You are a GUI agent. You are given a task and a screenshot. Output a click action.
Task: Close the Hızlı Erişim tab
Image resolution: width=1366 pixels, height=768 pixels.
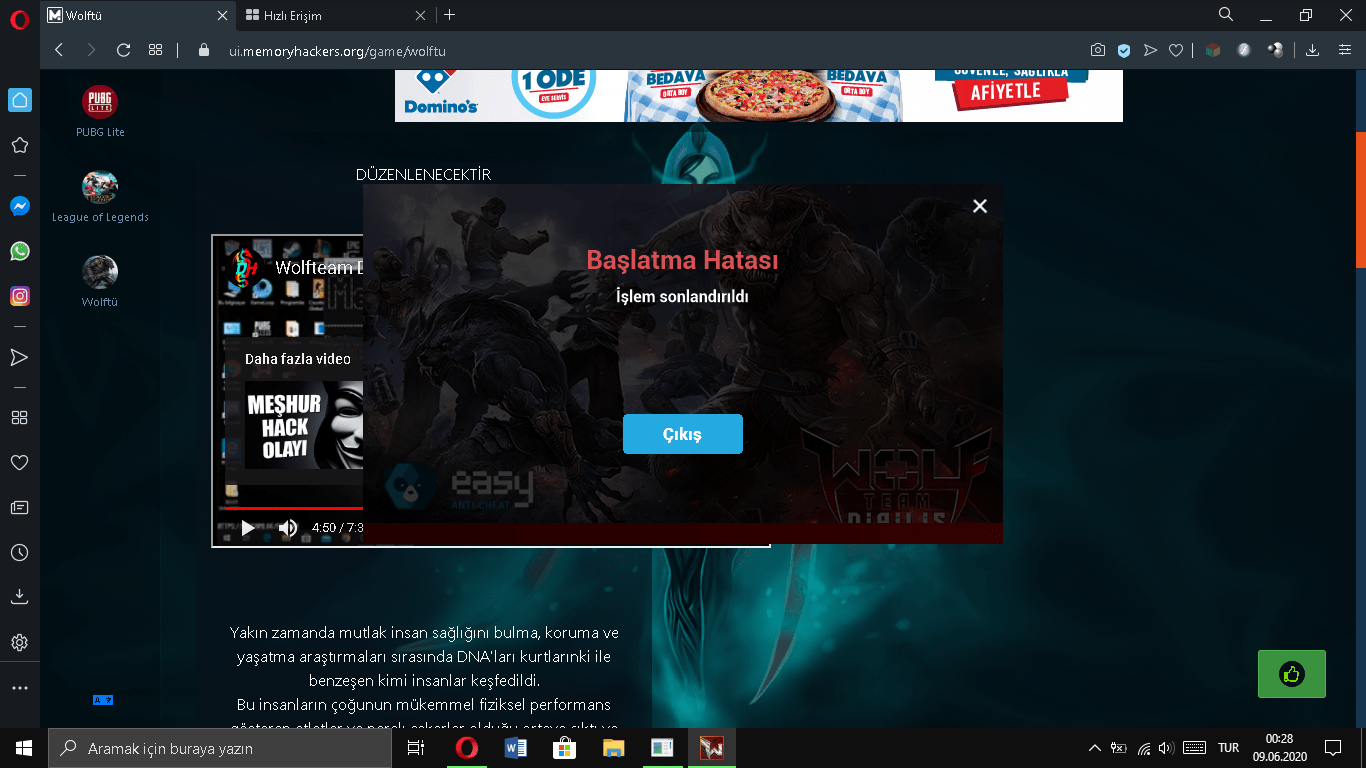[x=422, y=15]
